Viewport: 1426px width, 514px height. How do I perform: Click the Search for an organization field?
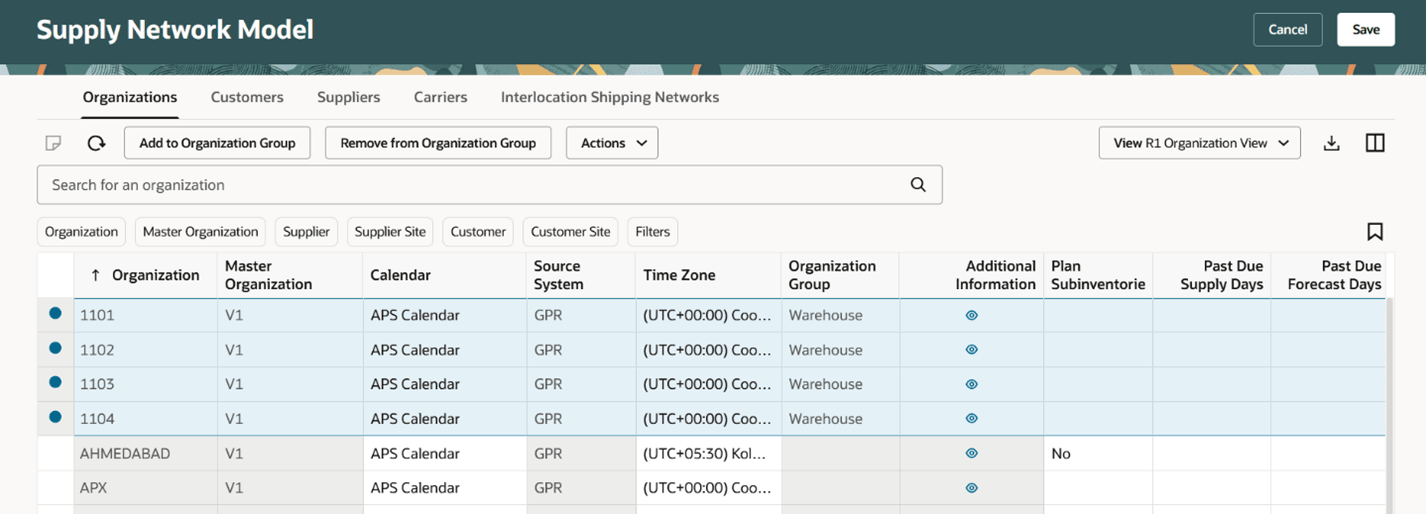470,185
